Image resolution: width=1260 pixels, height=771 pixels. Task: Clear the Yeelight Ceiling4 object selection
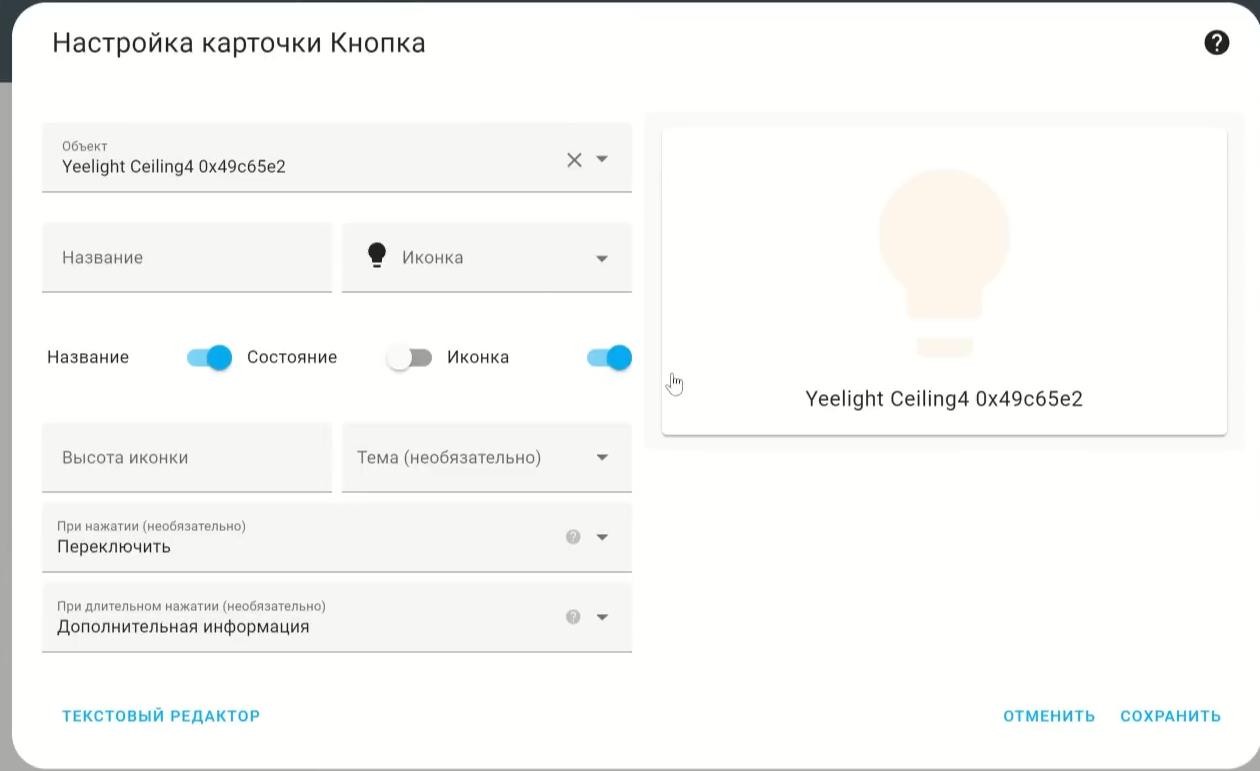click(574, 160)
